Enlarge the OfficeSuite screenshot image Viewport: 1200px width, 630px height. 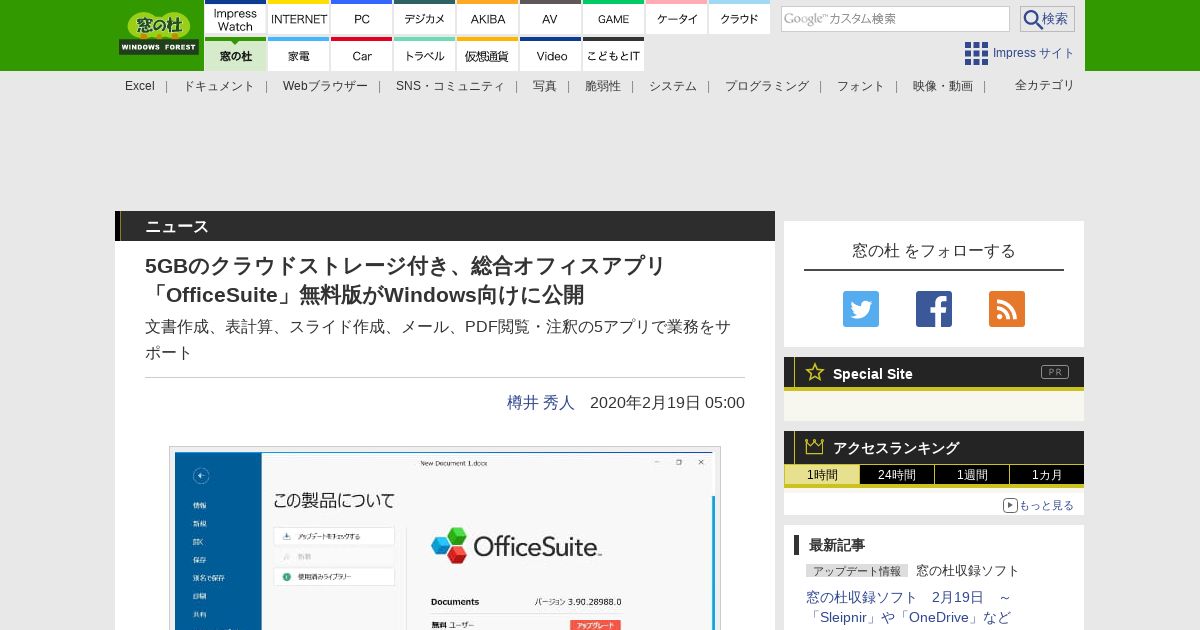point(445,538)
